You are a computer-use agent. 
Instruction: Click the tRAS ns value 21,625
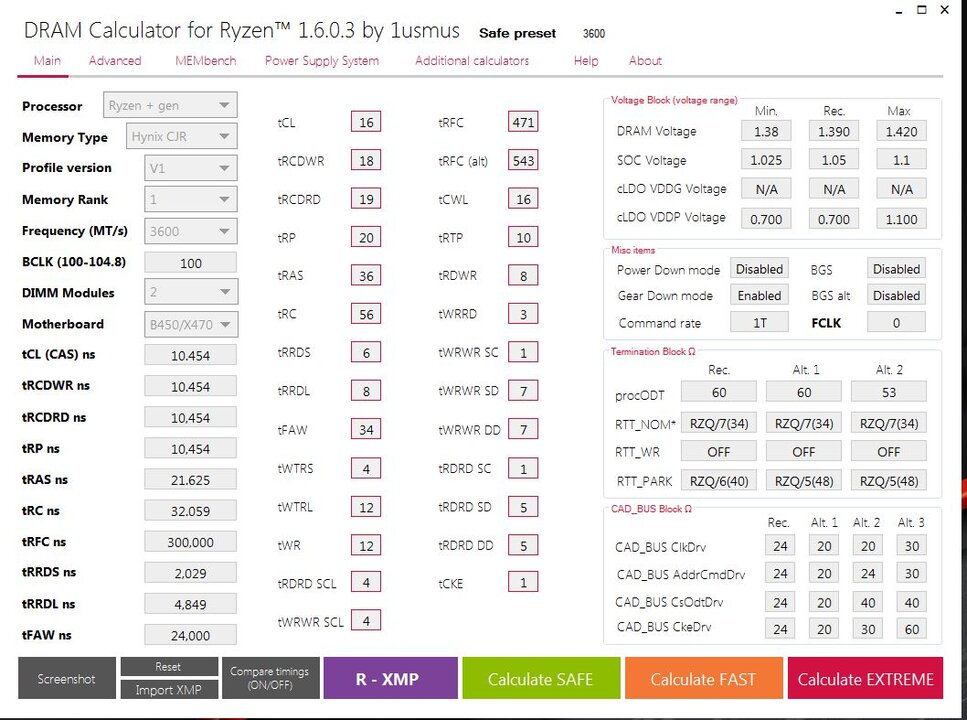click(191, 479)
